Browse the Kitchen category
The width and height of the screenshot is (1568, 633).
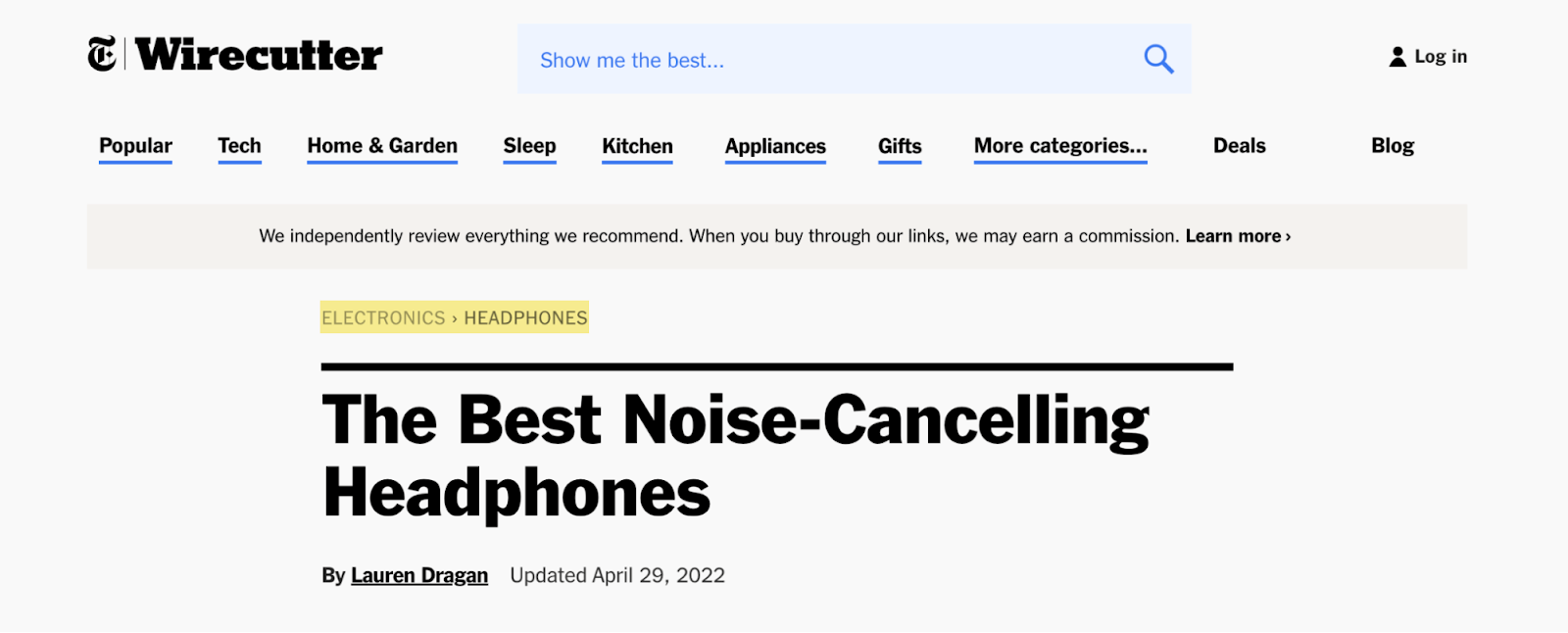(637, 145)
